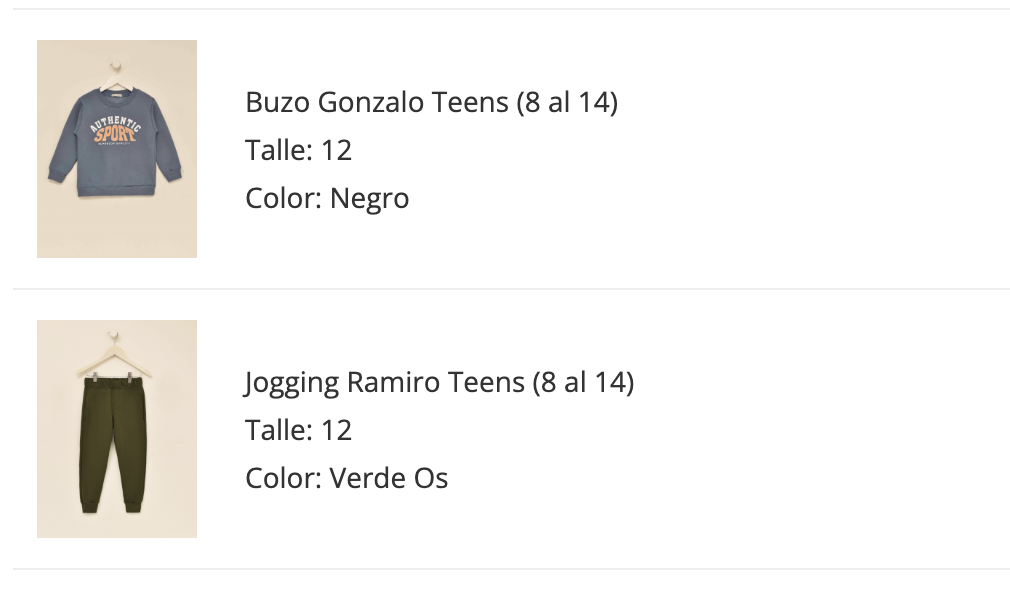Click the Negro color value
The height and width of the screenshot is (602, 1010).
click(x=369, y=198)
